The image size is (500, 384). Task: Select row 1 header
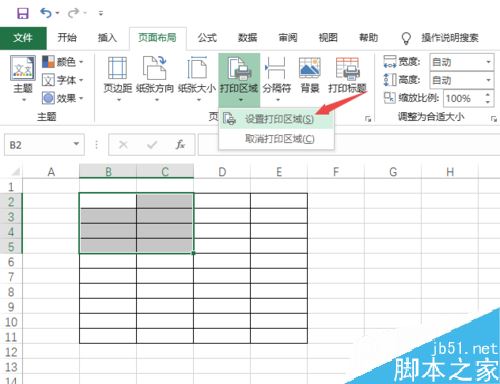click(x=11, y=186)
